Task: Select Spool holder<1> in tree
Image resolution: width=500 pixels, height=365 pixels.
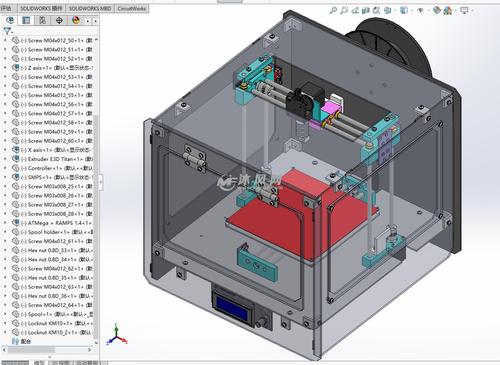Action: coord(52,232)
